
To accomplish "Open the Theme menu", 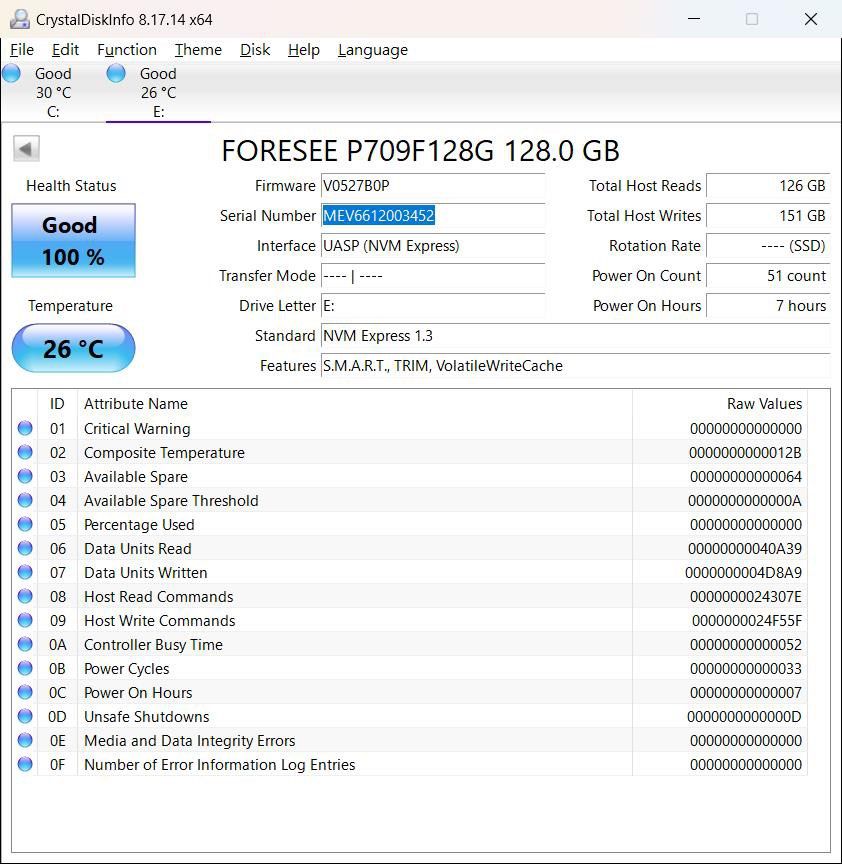I will tap(198, 50).
